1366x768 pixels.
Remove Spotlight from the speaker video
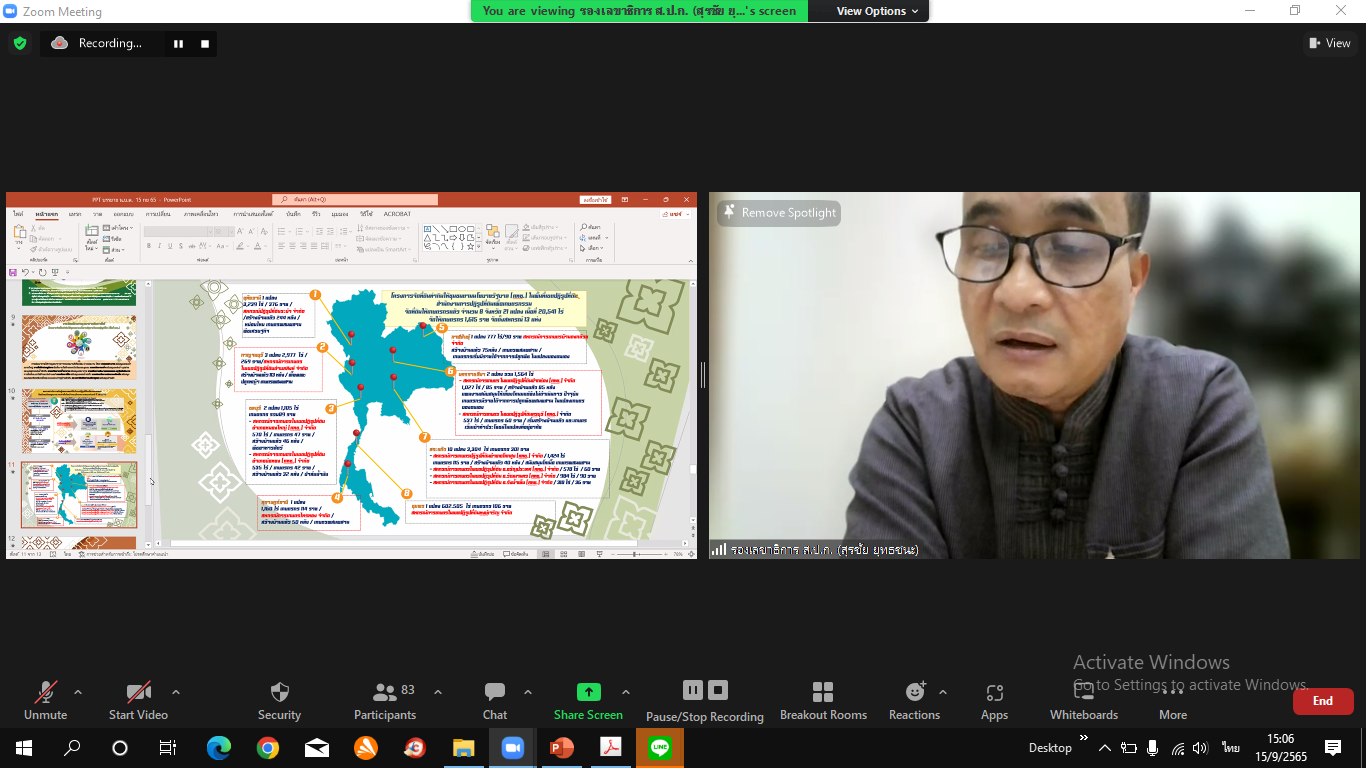point(779,213)
